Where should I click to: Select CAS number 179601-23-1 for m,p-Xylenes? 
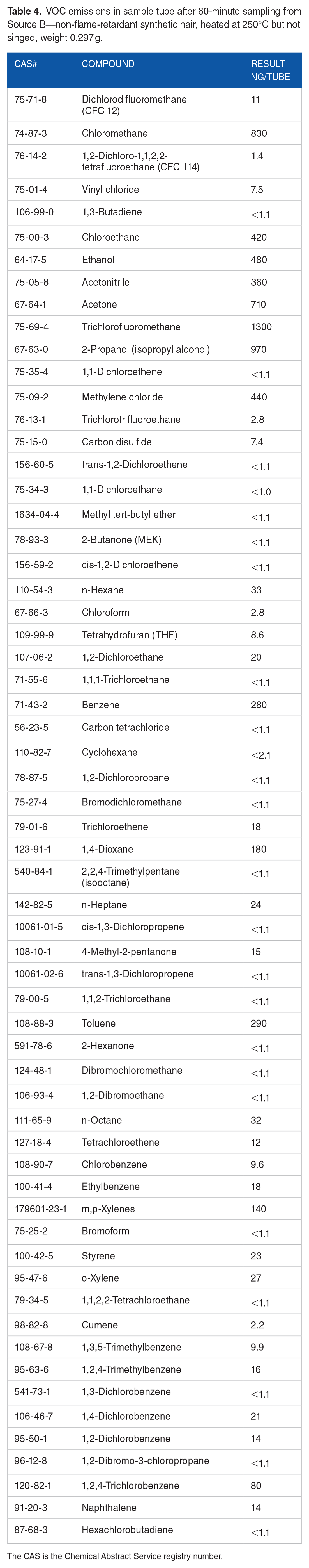pos(41,1209)
